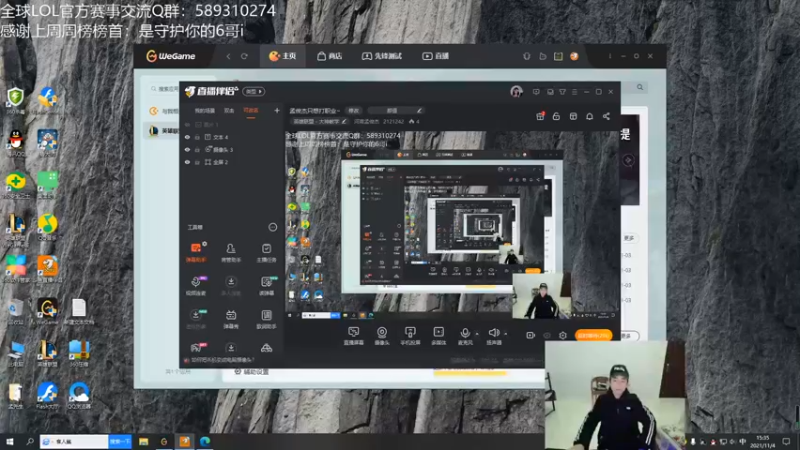Expand microphone options arrow

click(x=477, y=333)
